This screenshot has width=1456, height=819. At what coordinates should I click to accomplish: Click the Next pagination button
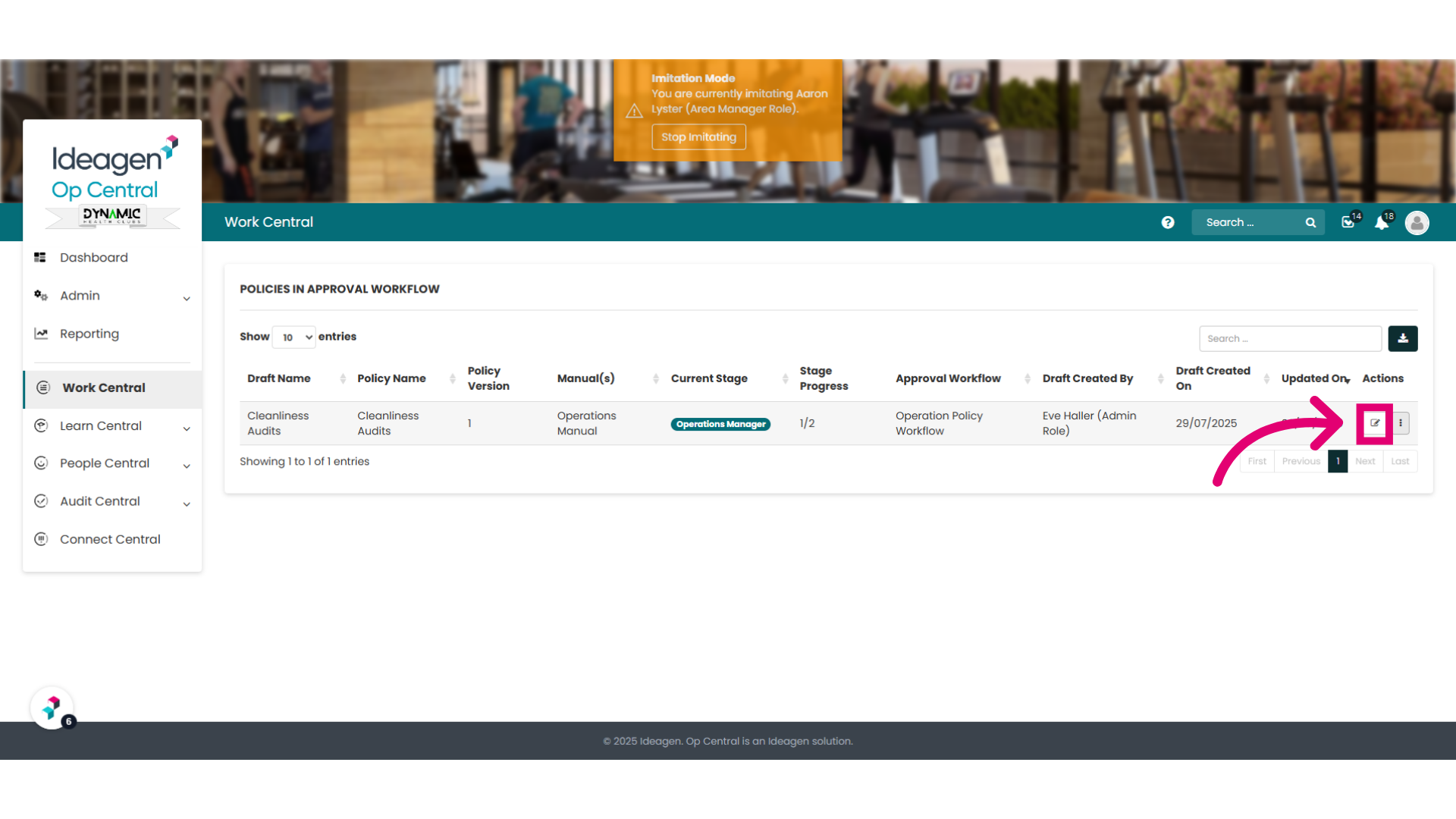(1365, 461)
